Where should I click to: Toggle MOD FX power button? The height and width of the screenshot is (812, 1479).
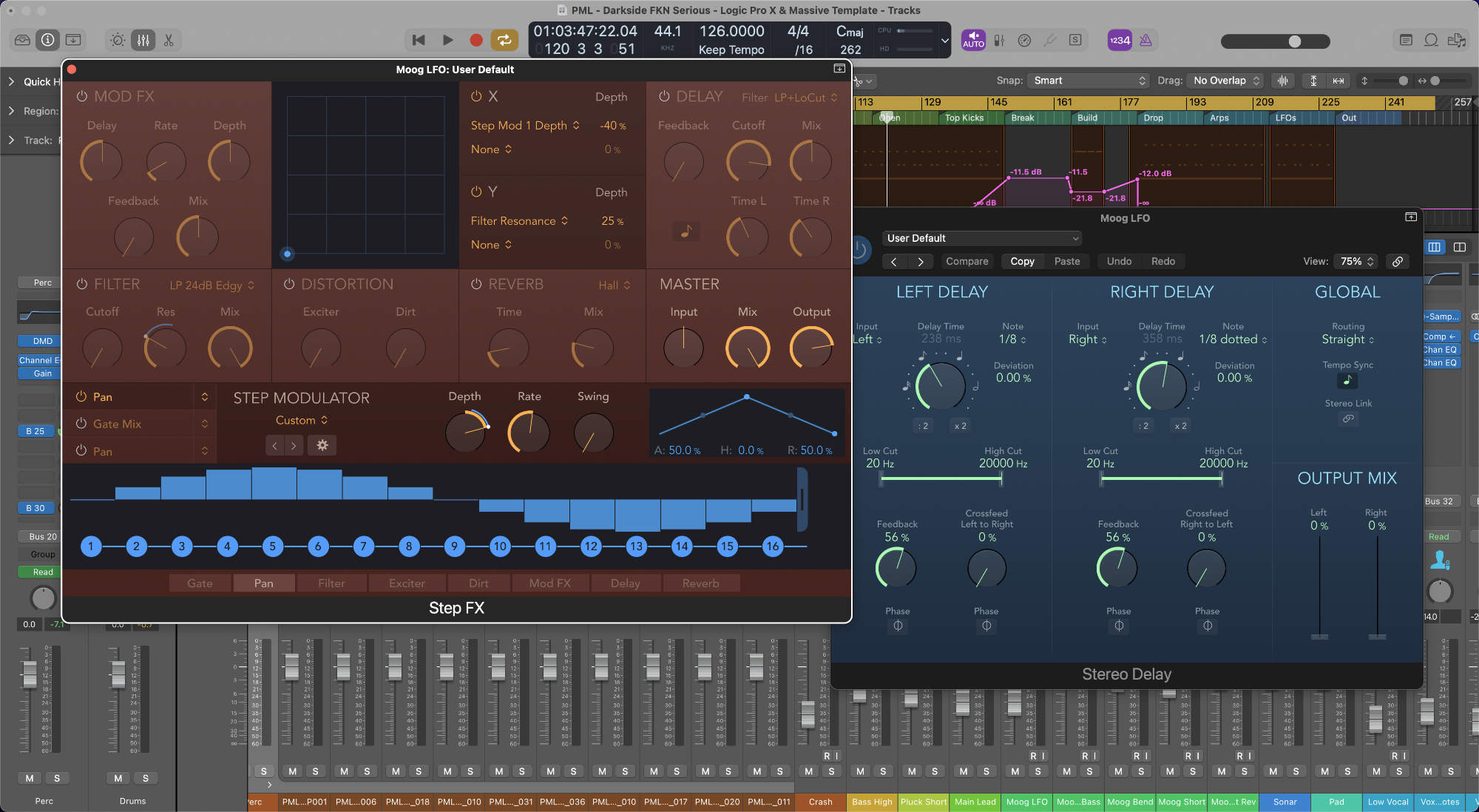81,96
